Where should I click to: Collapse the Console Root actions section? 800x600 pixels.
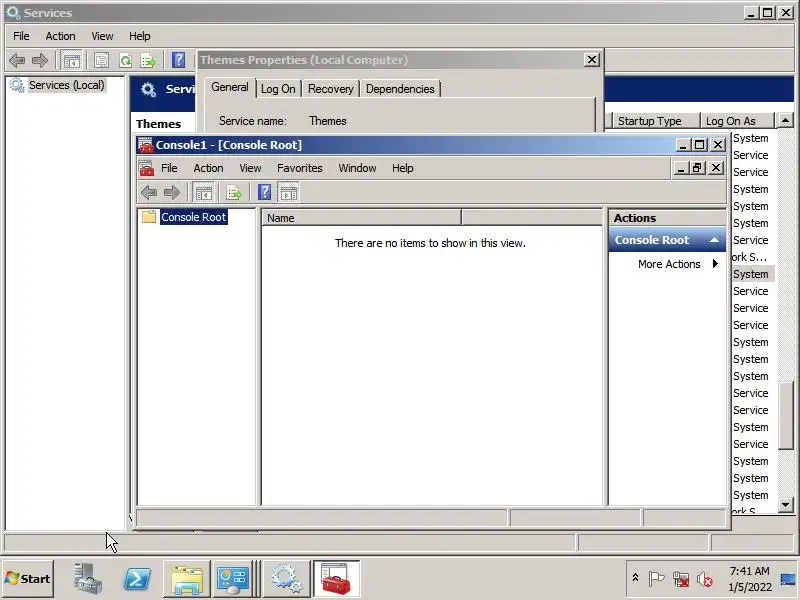tap(715, 240)
